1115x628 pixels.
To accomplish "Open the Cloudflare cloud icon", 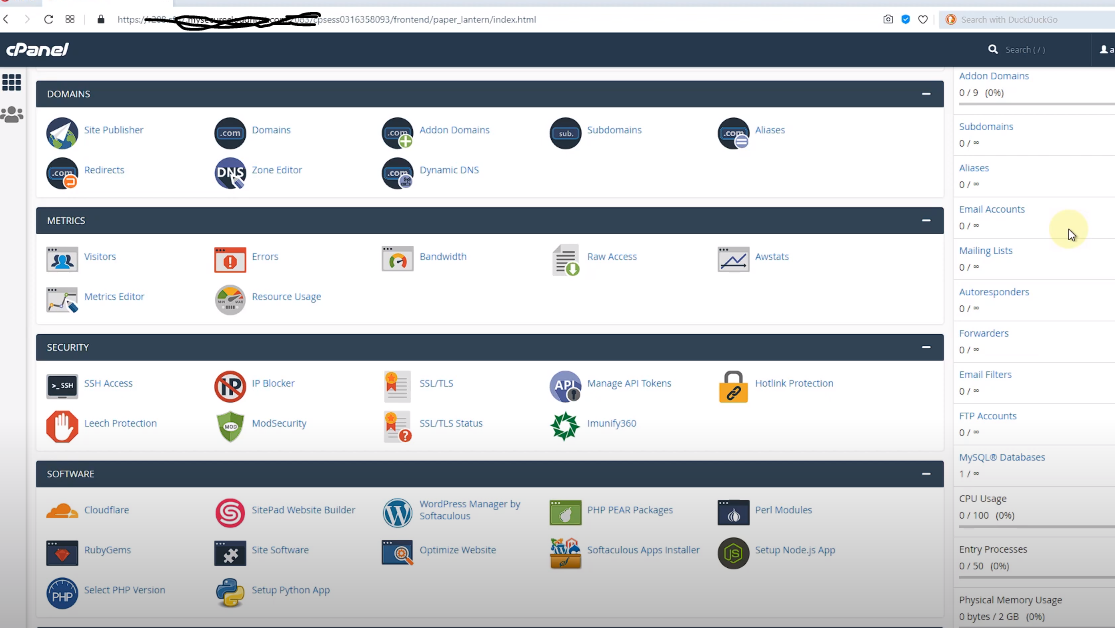I will [x=62, y=511].
